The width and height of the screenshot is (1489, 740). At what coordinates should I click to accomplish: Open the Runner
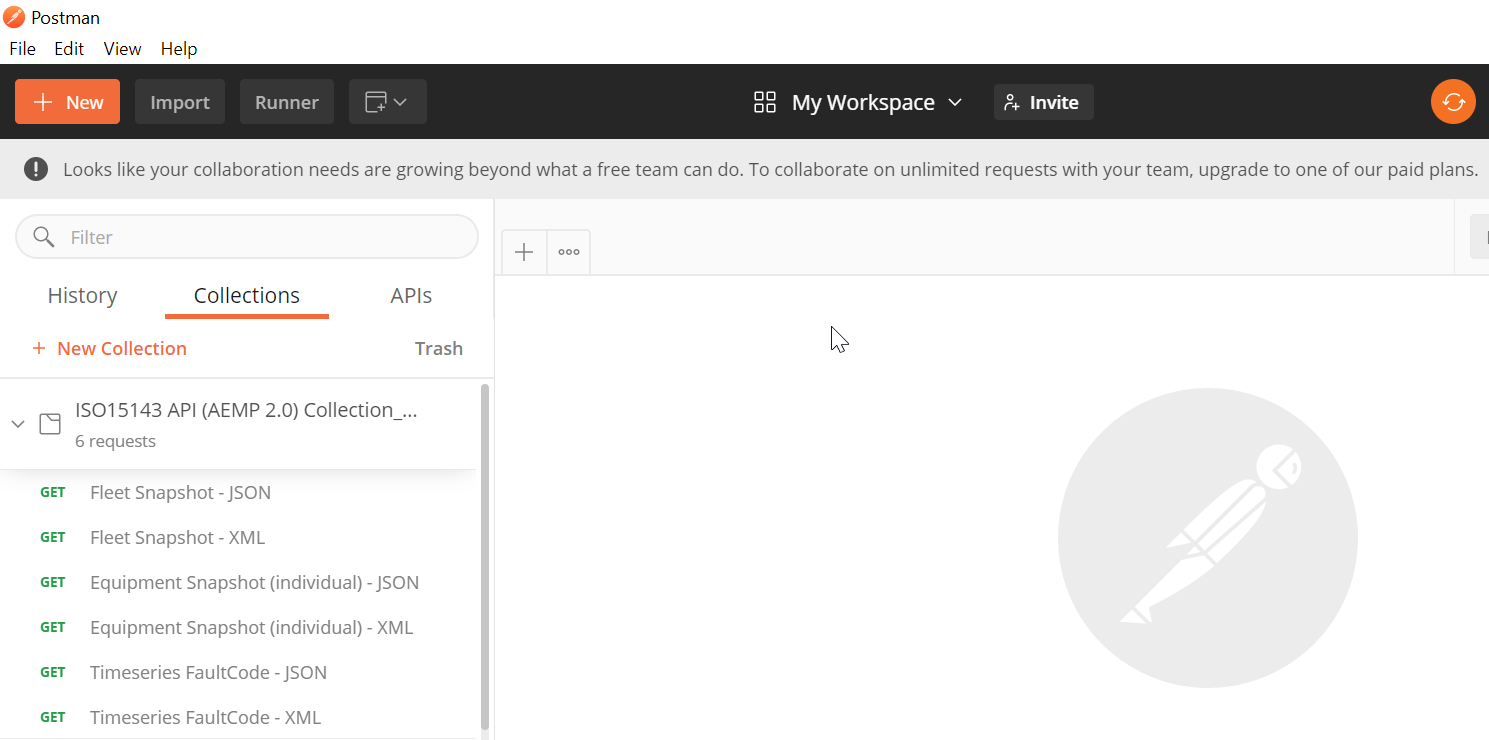[x=287, y=102]
